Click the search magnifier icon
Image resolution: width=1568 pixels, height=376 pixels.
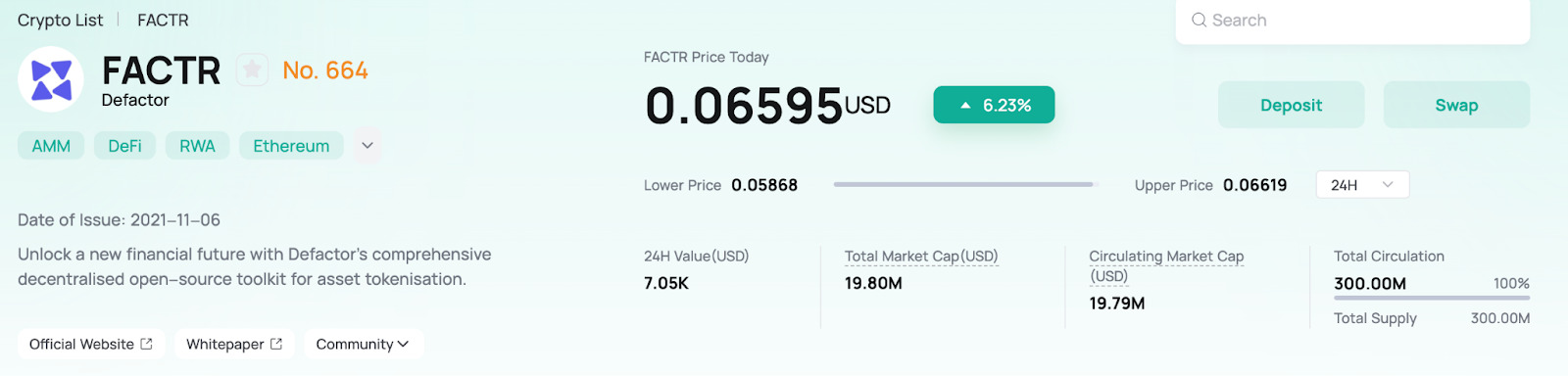pyautogui.click(x=1199, y=20)
